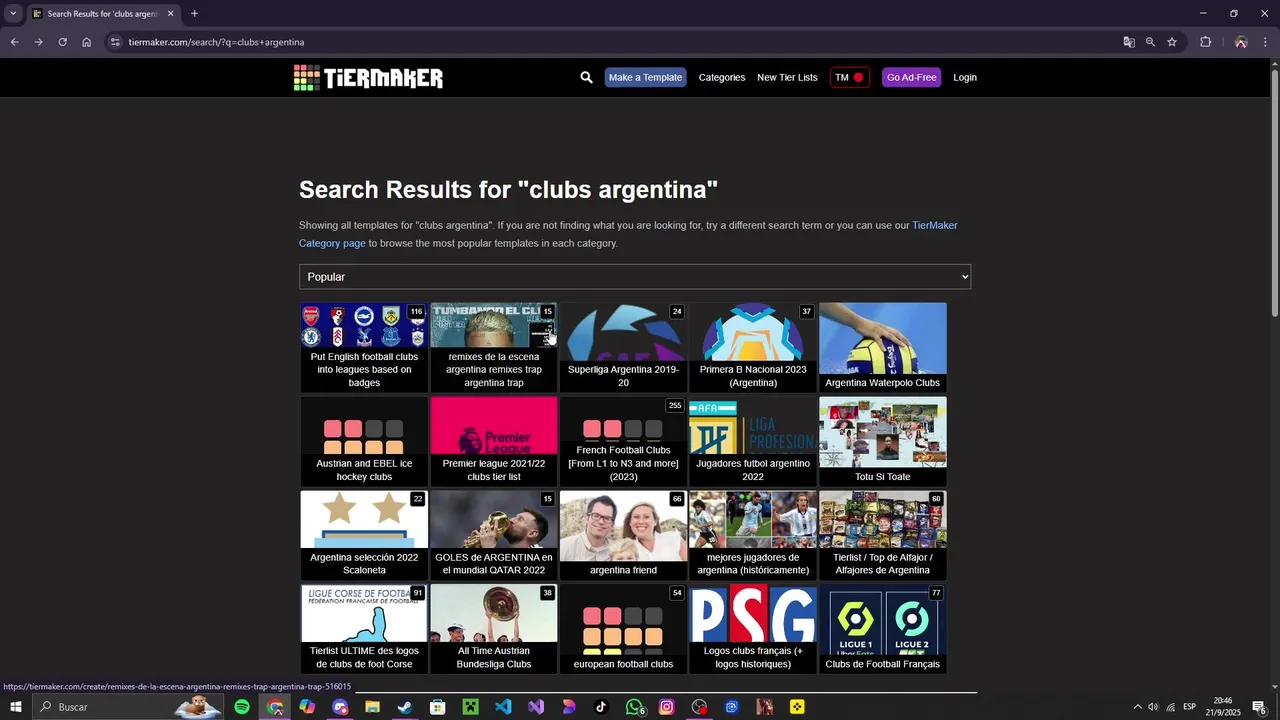Click the browser forward arrow
This screenshot has width=1280, height=720.
(38, 42)
